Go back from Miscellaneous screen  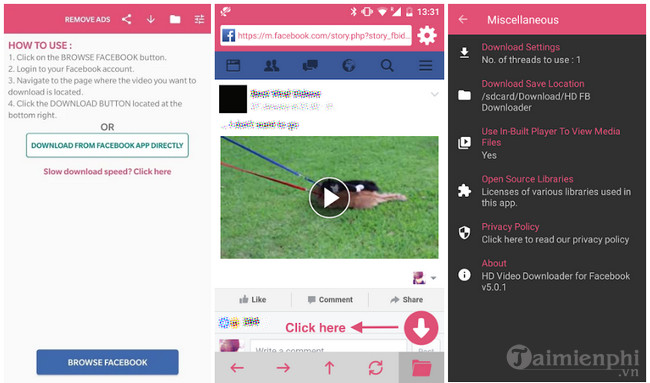[463, 19]
